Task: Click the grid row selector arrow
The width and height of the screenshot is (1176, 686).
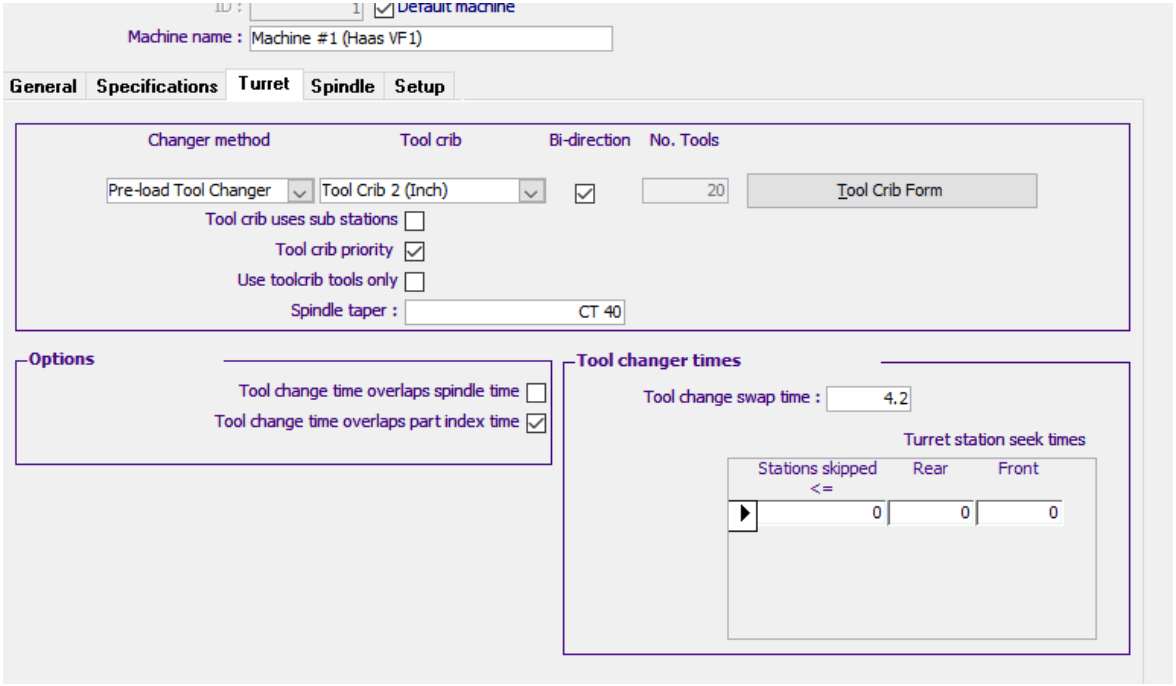Action: point(742,514)
